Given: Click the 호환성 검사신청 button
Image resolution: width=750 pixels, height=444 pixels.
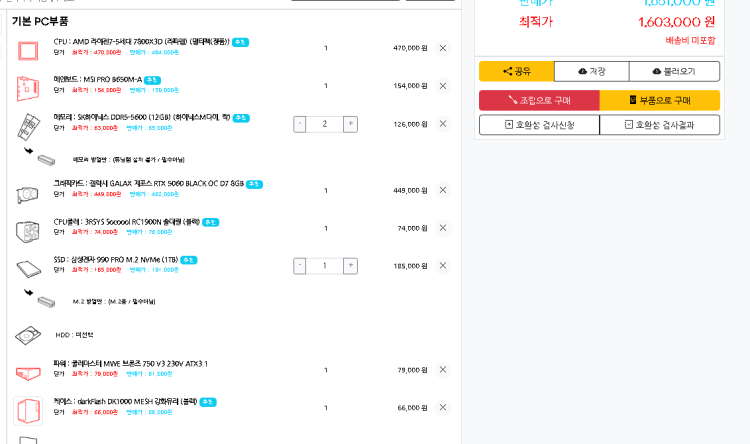Looking at the screenshot, I should pyautogui.click(x=539, y=125).
